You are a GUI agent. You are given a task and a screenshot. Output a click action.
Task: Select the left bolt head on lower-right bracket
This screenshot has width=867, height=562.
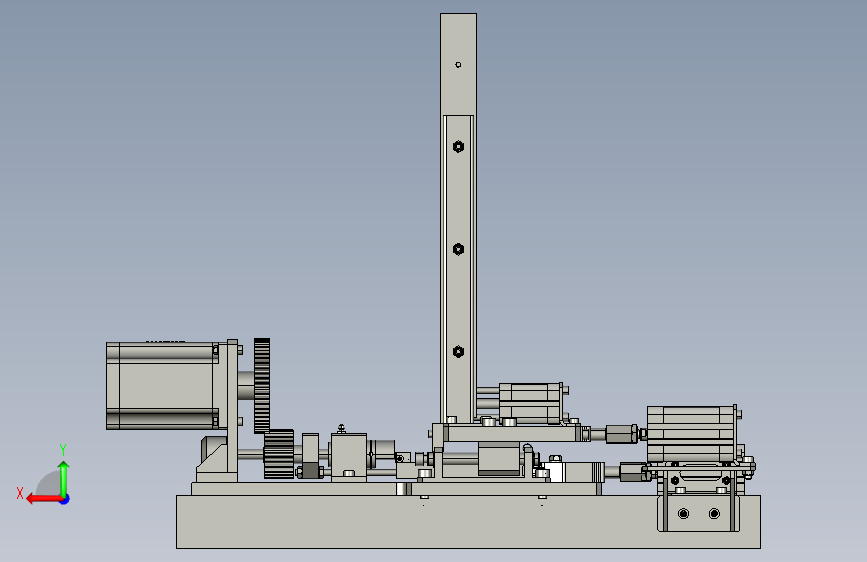point(683,514)
